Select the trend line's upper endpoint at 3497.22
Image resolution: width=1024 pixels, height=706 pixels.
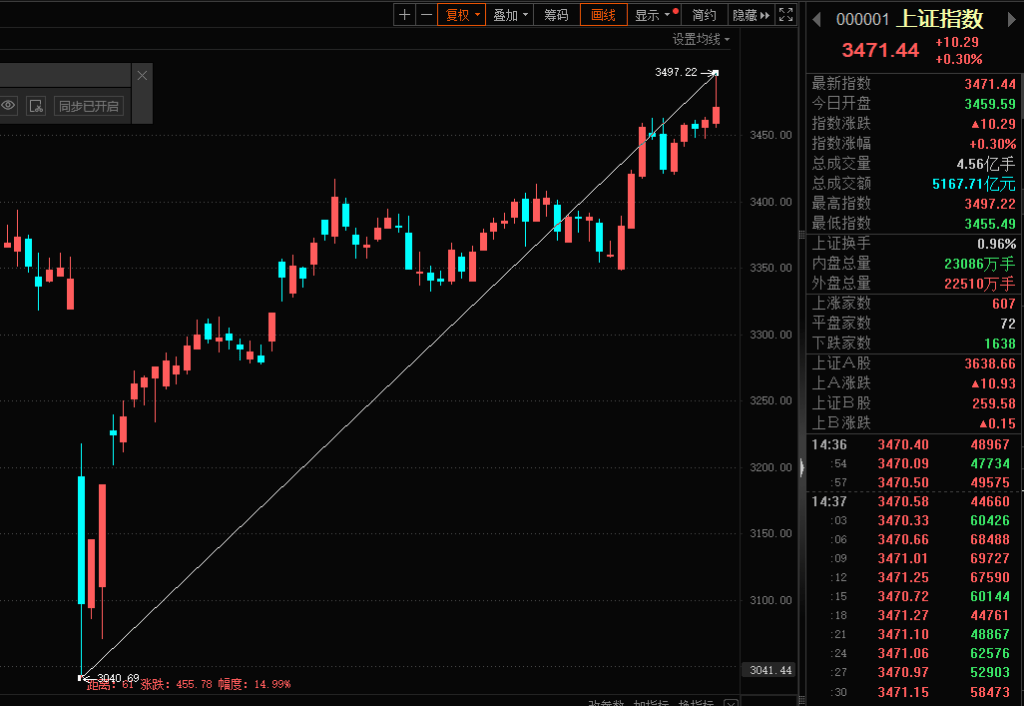tap(716, 72)
